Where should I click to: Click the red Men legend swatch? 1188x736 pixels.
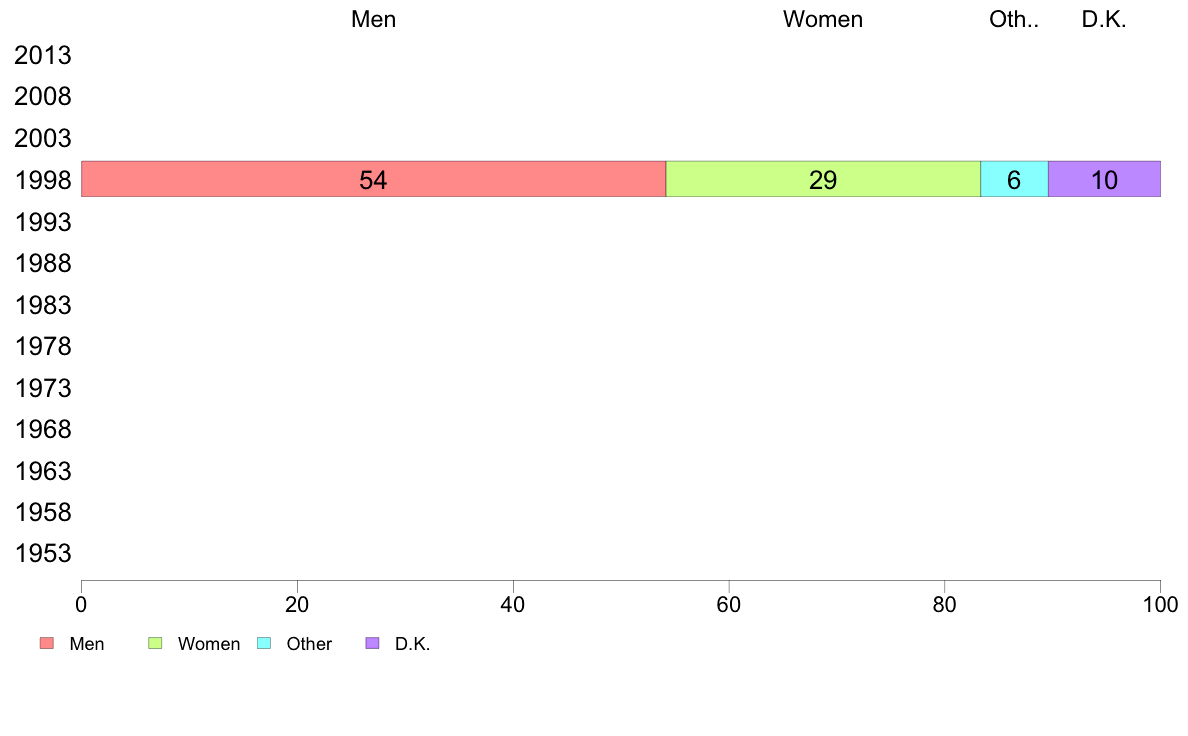pos(47,644)
